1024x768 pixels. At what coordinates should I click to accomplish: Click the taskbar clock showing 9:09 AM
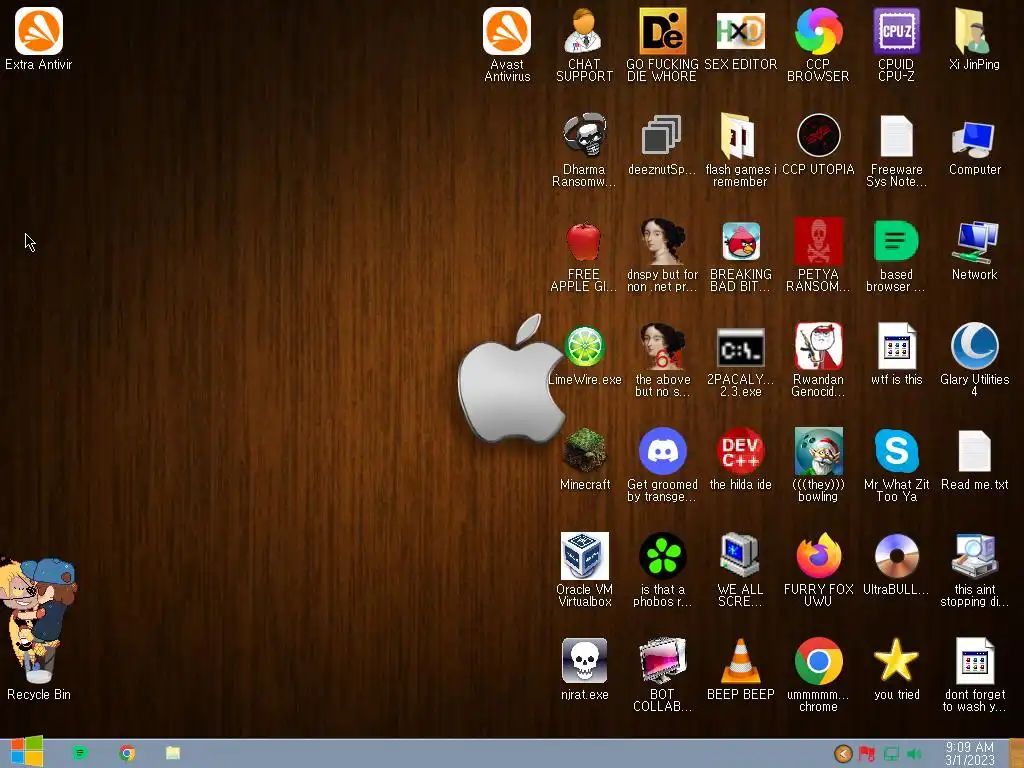(x=970, y=754)
